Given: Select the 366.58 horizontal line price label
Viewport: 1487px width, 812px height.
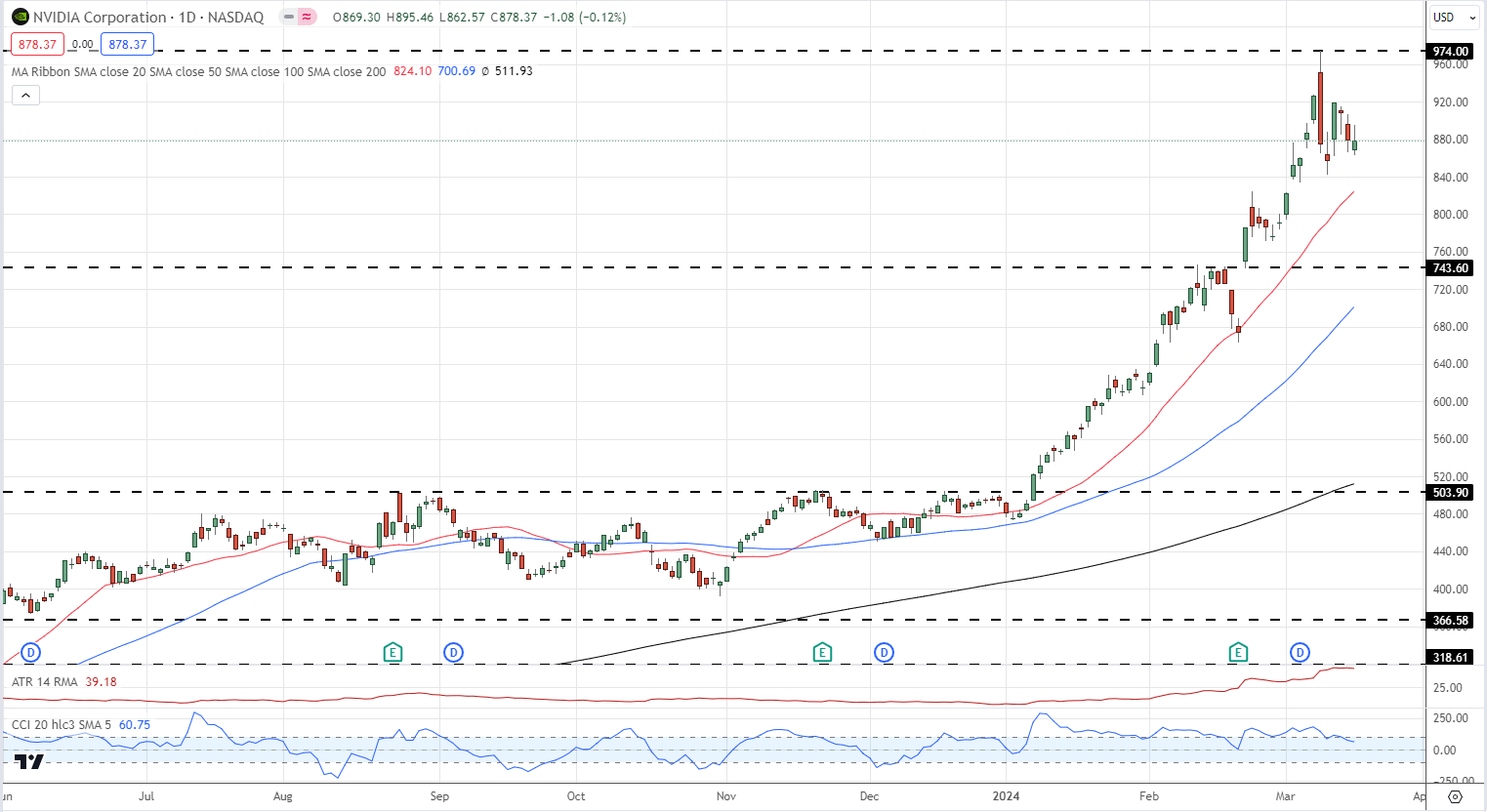Looking at the screenshot, I should (x=1450, y=620).
